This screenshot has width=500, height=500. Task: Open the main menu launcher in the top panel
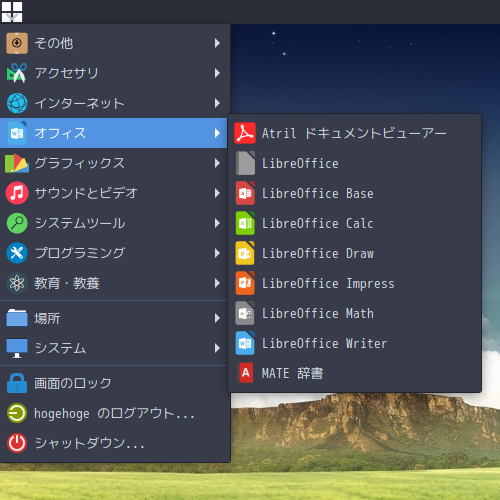pos(12,12)
